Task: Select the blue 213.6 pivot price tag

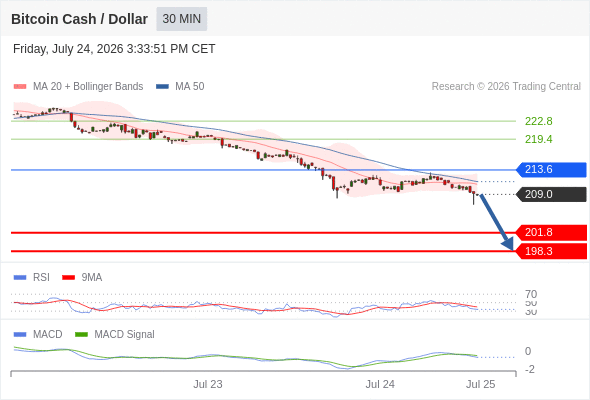Action: (551, 169)
